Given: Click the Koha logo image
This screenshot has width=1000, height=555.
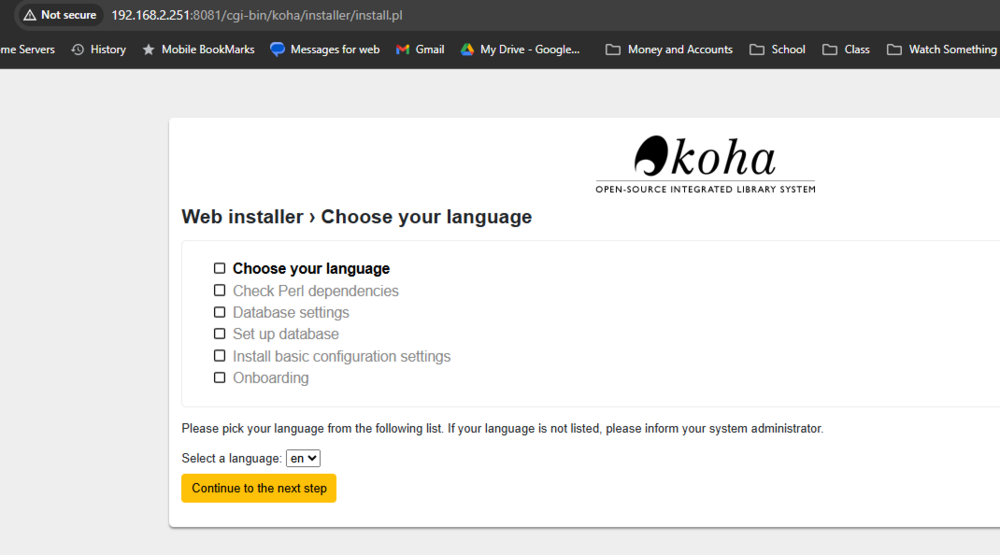Looking at the screenshot, I should [x=705, y=164].
